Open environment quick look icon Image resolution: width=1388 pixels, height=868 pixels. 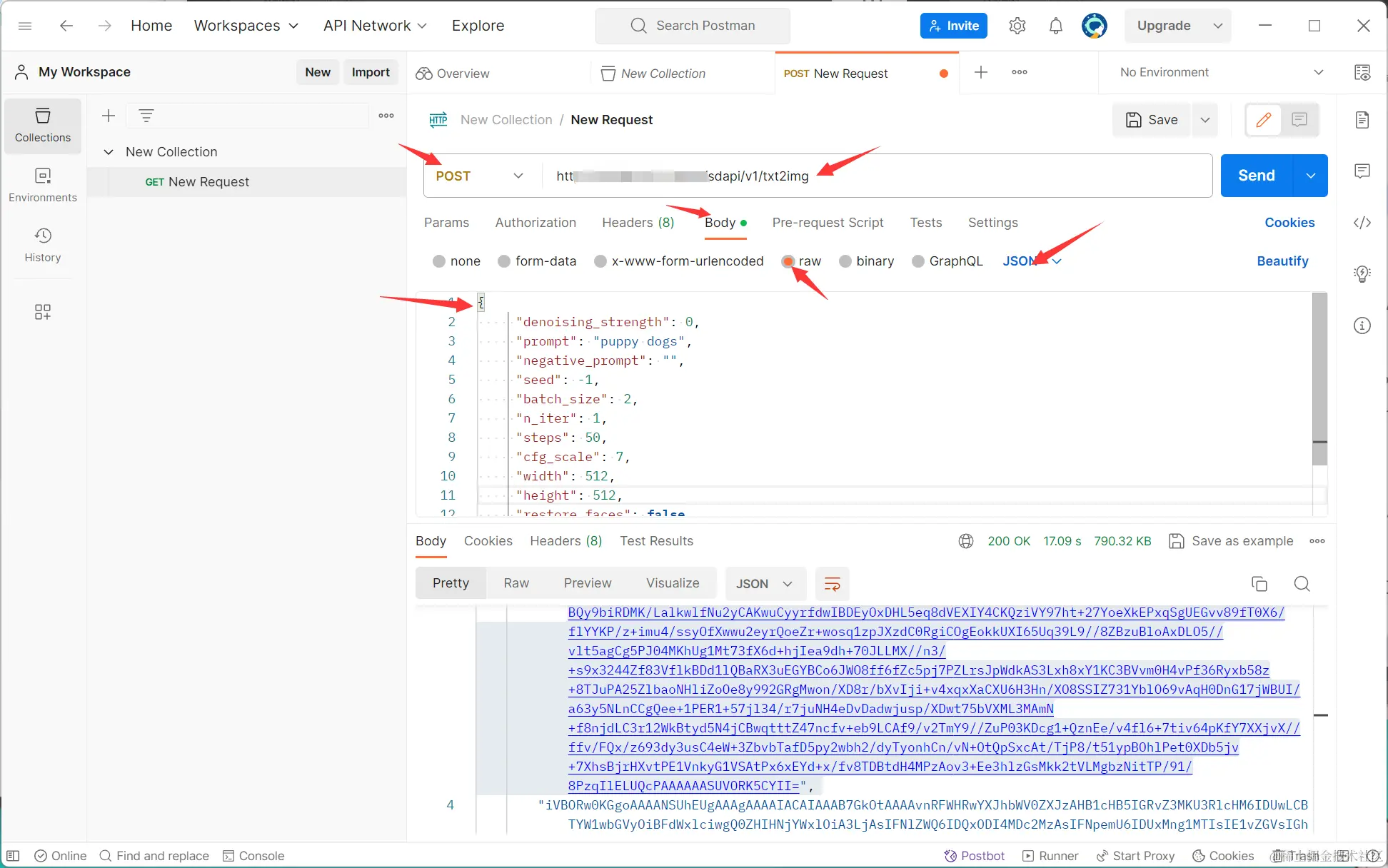1362,72
